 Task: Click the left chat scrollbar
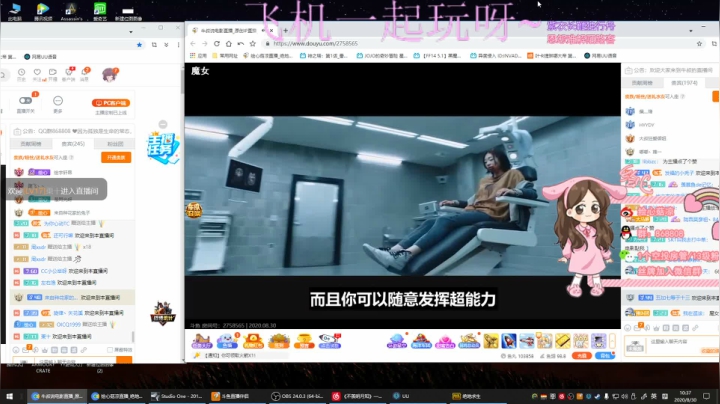[133, 337]
